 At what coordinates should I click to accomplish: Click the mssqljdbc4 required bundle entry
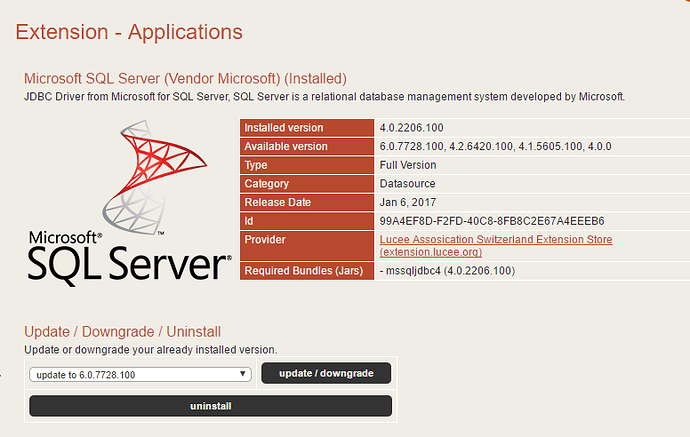click(x=448, y=271)
